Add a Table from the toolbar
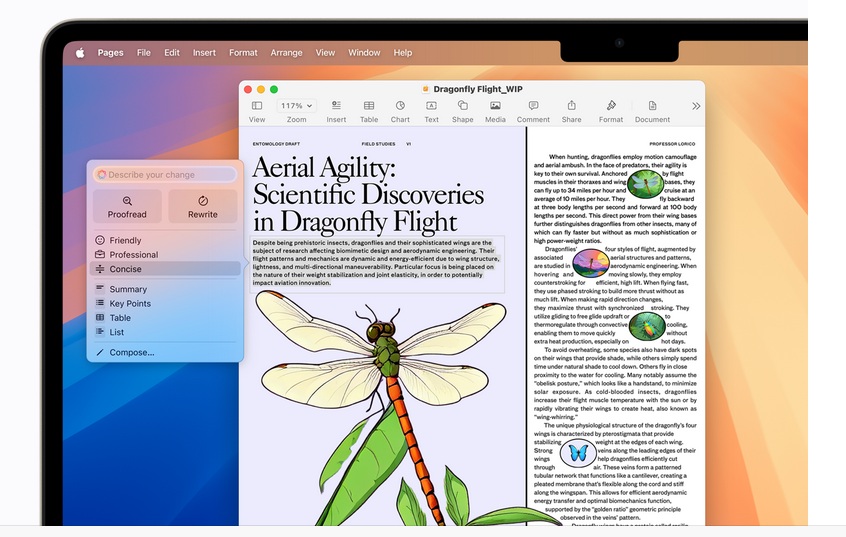This screenshot has width=846, height=537. pos(369,106)
